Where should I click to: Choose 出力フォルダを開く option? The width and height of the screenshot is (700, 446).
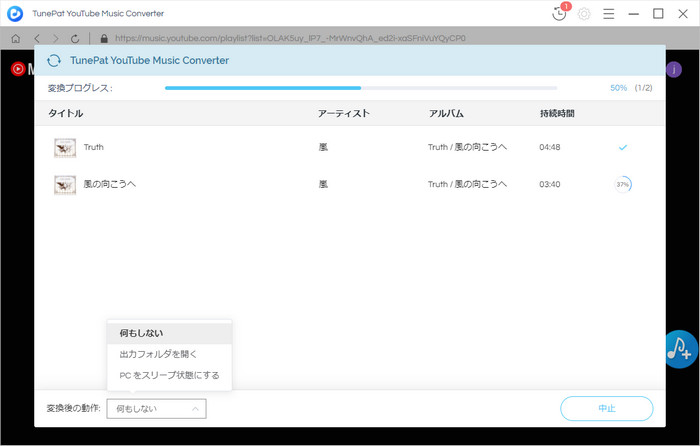pos(169,354)
